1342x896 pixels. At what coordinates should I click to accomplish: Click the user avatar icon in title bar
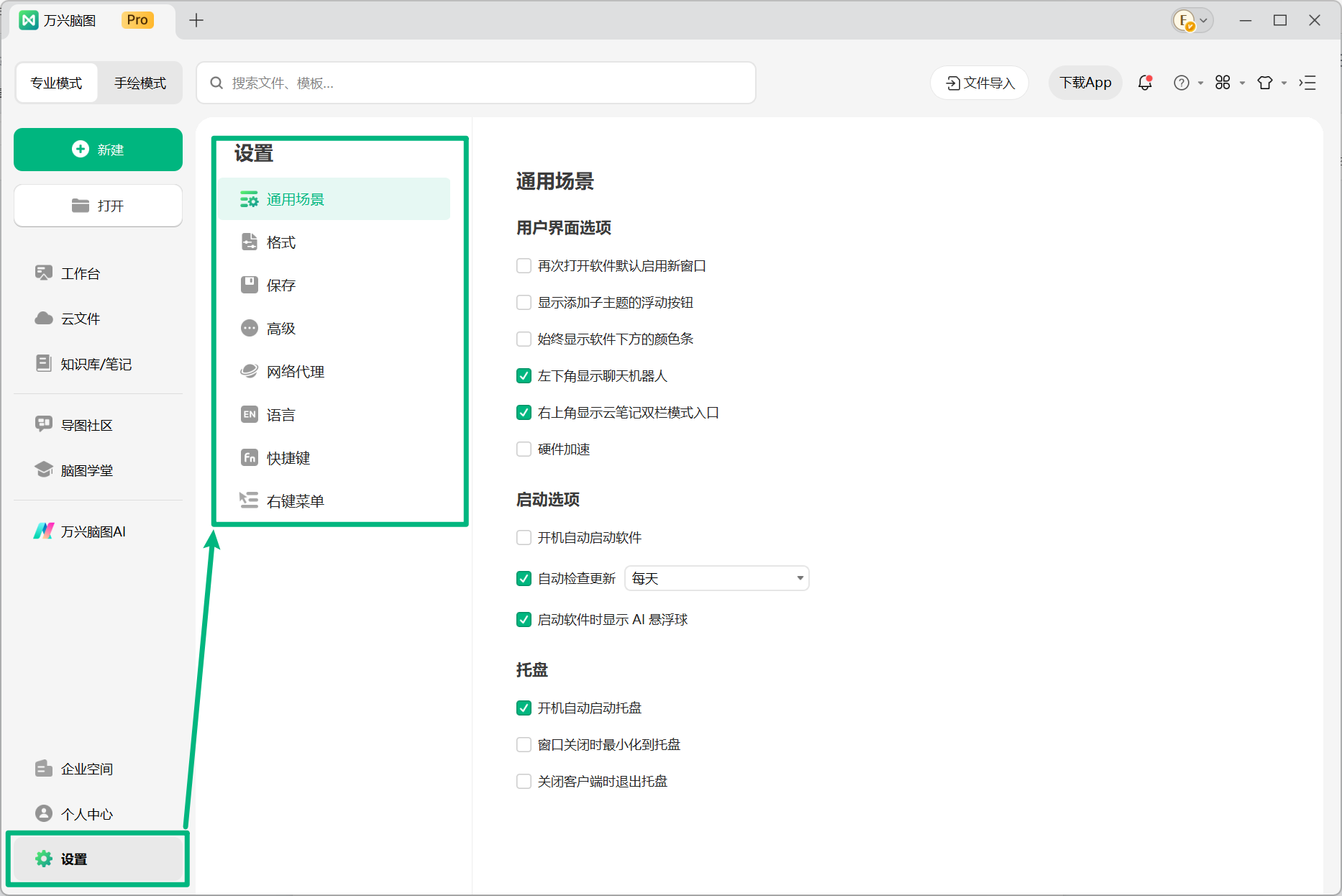(1183, 20)
